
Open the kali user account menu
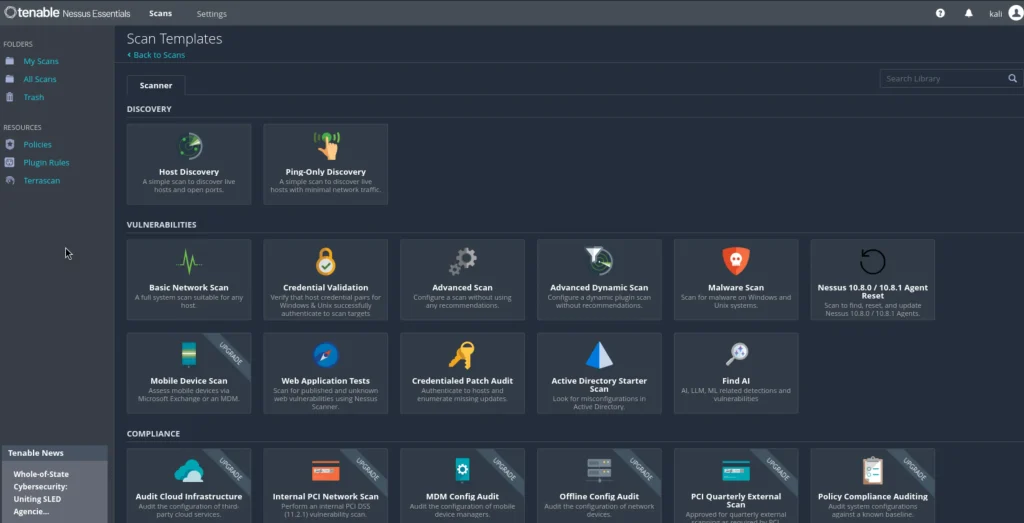pos(1001,13)
